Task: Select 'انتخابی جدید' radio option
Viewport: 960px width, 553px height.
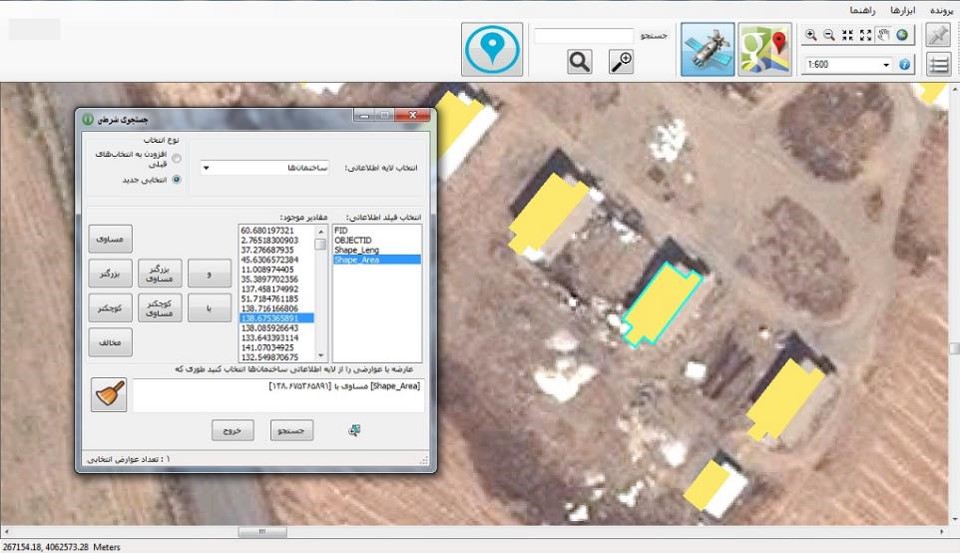Action: [x=176, y=179]
